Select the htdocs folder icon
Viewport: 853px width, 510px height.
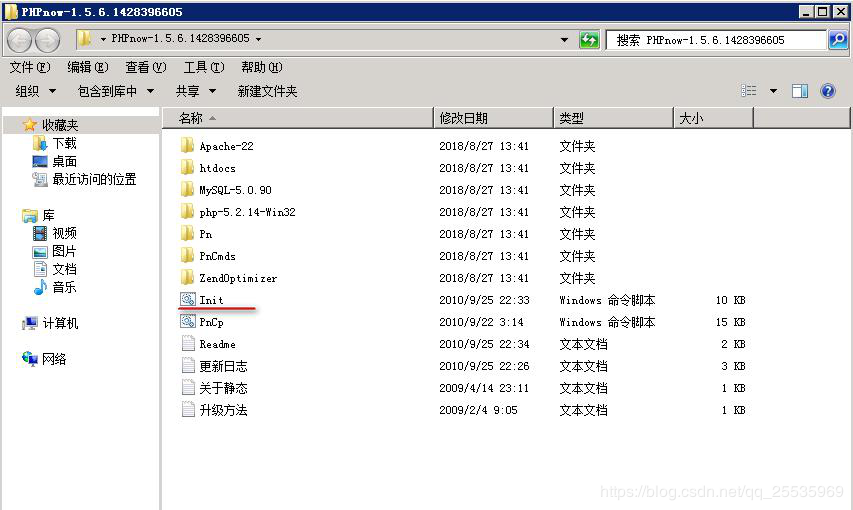(187, 167)
